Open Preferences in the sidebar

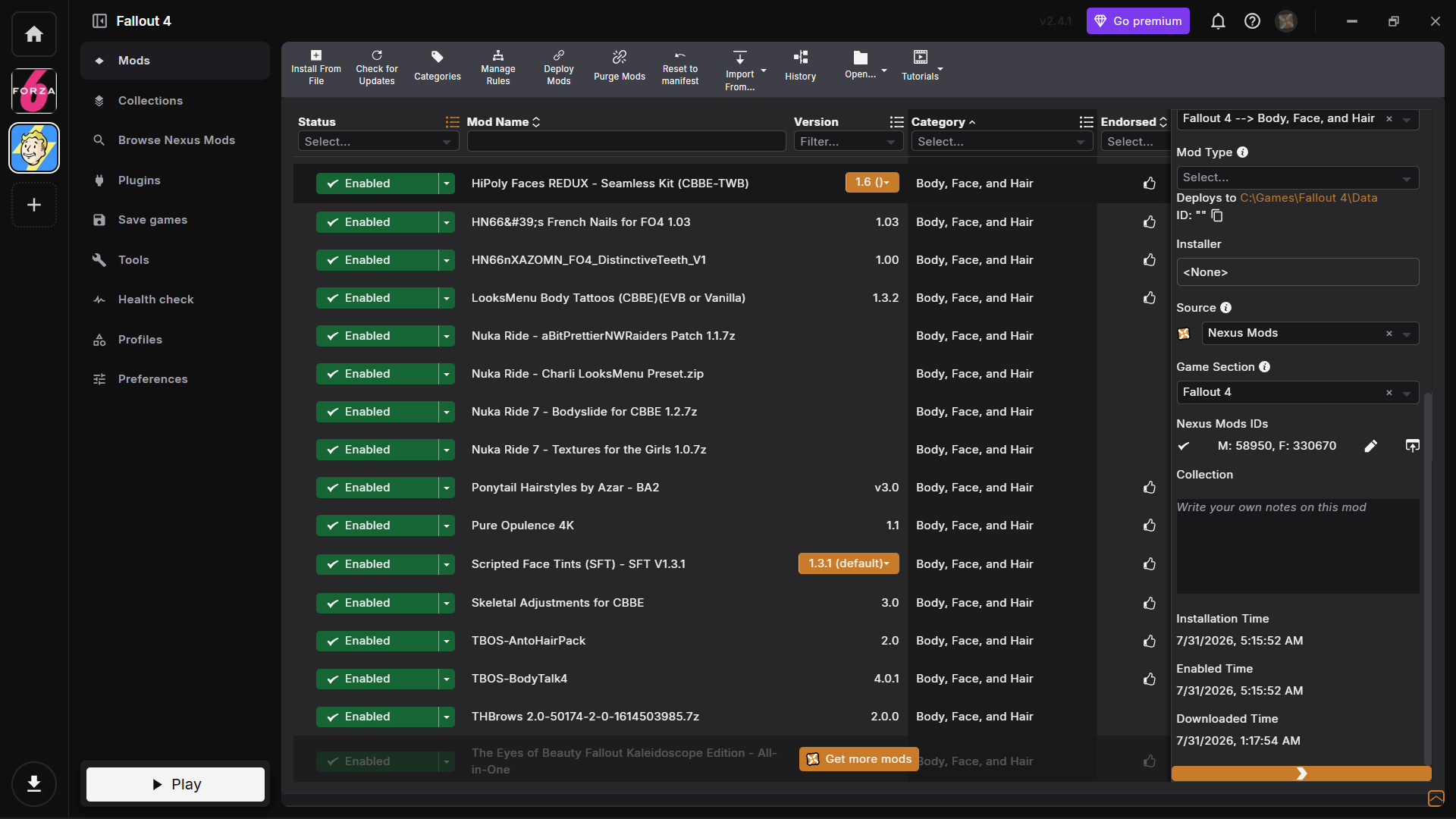coord(175,379)
